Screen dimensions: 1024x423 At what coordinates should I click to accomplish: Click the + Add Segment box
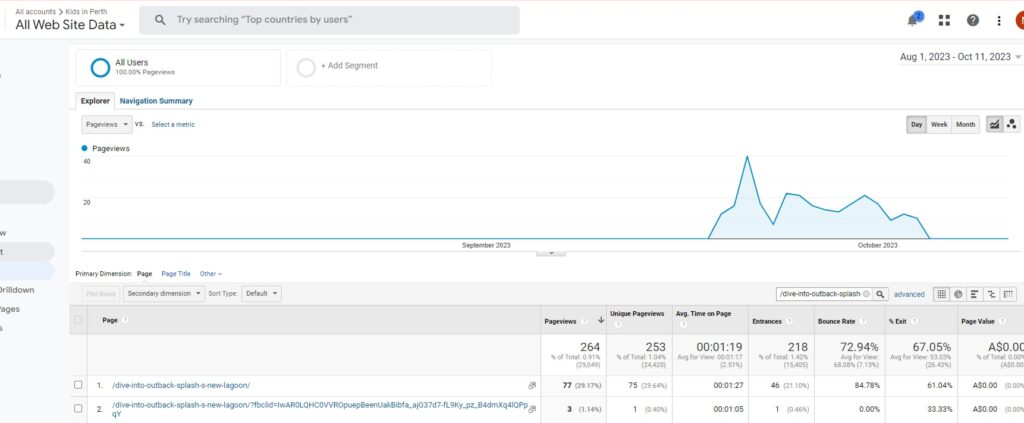coord(388,66)
